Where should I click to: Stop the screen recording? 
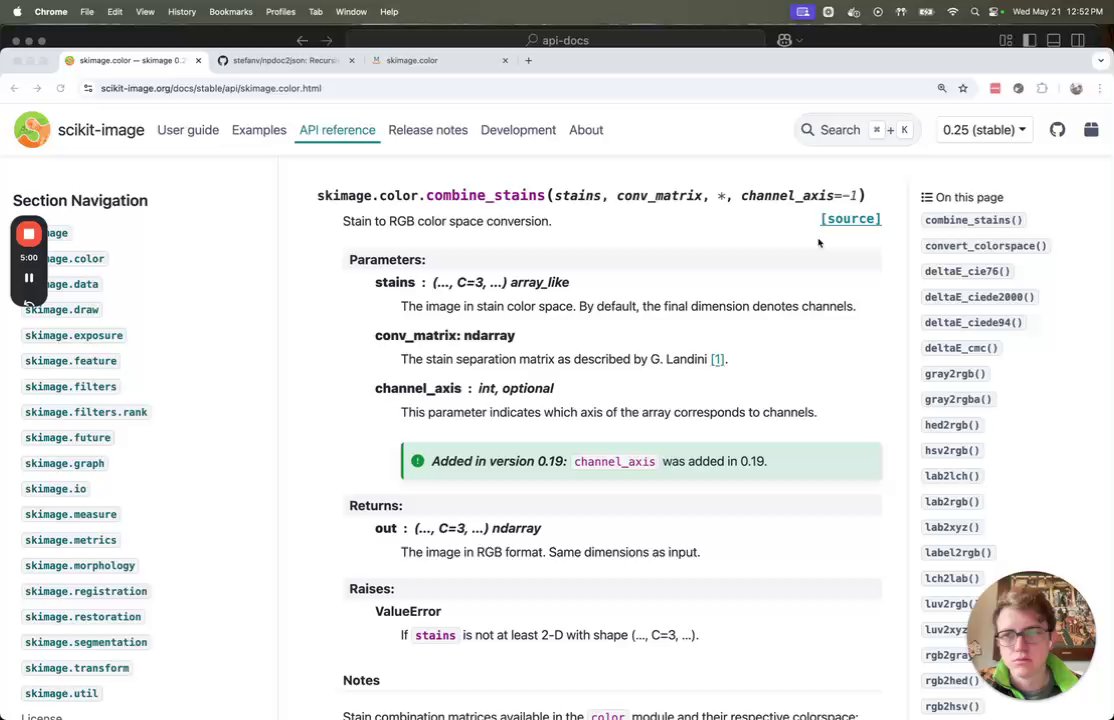pos(29,234)
